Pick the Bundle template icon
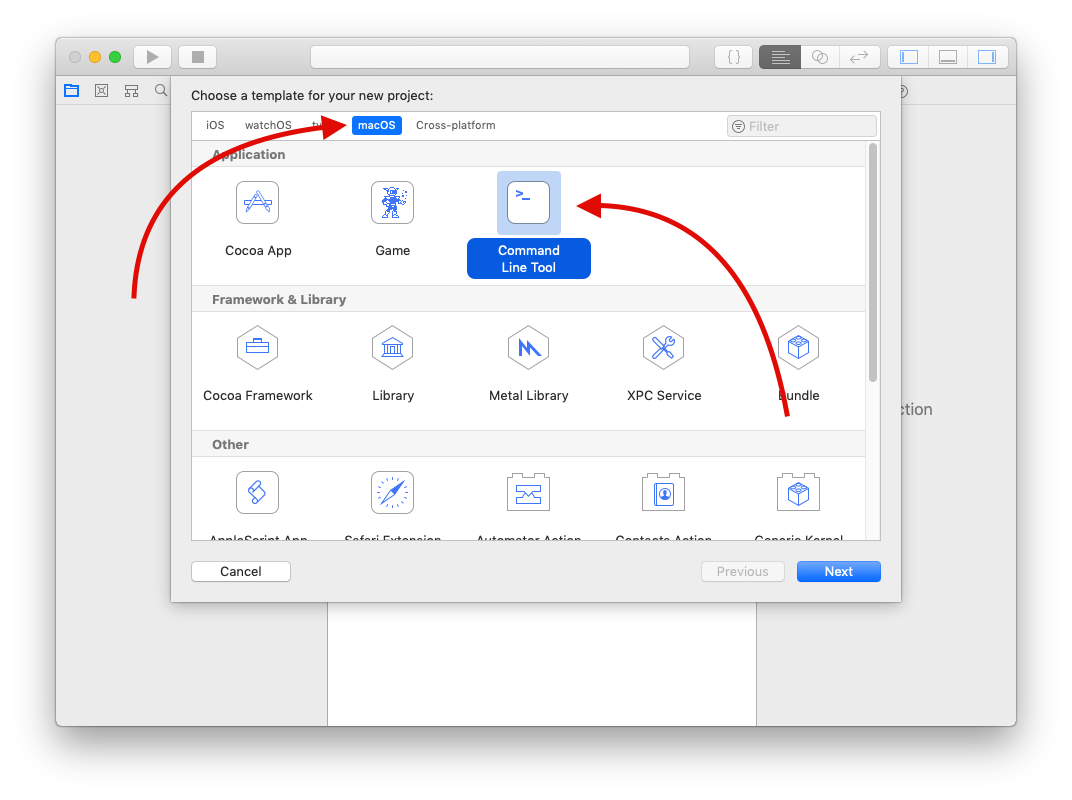Viewport: 1072px width, 800px height. [x=798, y=348]
